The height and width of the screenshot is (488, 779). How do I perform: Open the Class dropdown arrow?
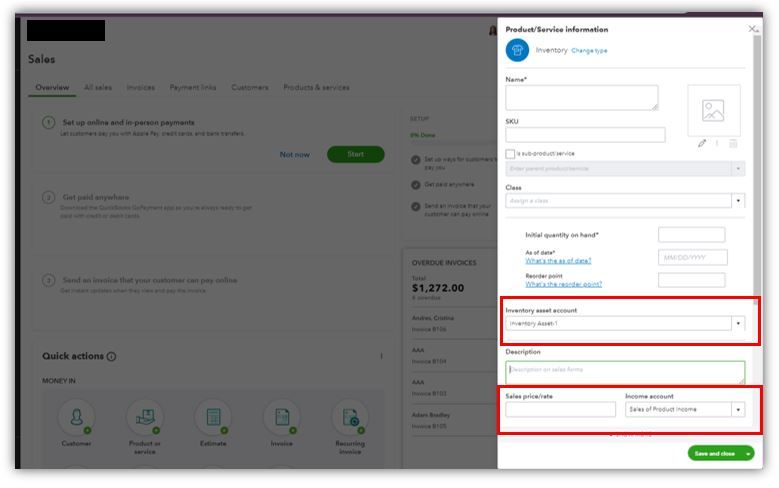(x=738, y=201)
